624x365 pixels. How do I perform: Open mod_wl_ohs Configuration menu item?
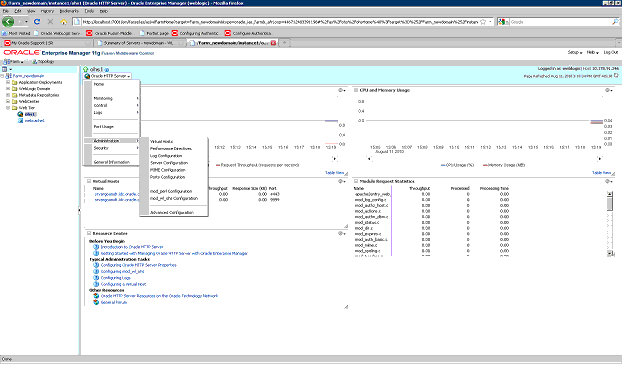point(174,199)
